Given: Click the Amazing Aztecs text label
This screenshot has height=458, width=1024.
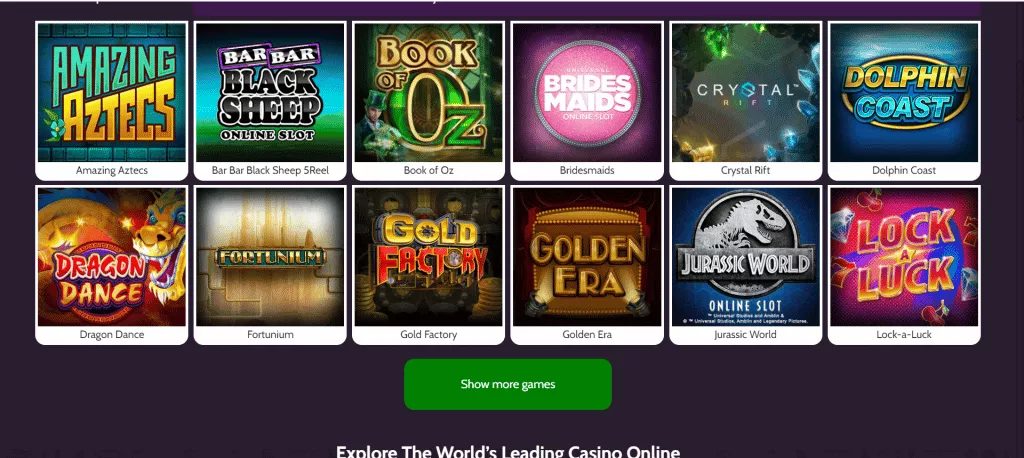Looking at the screenshot, I should pyautogui.click(x=112, y=171).
